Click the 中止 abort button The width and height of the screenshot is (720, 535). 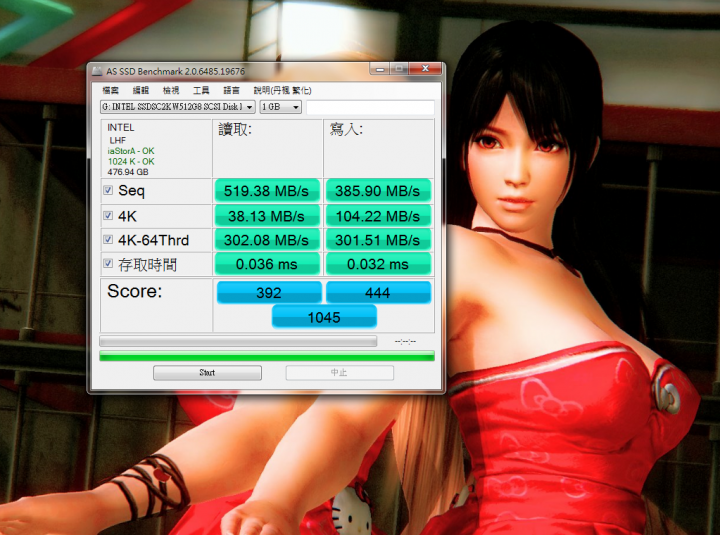(339, 372)
